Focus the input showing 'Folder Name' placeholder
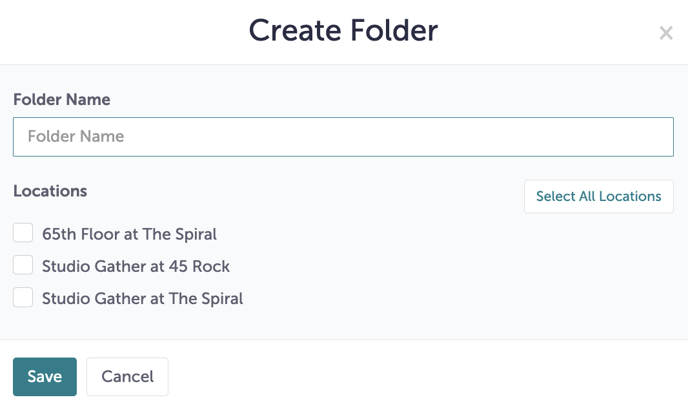 tap(343, 137)
